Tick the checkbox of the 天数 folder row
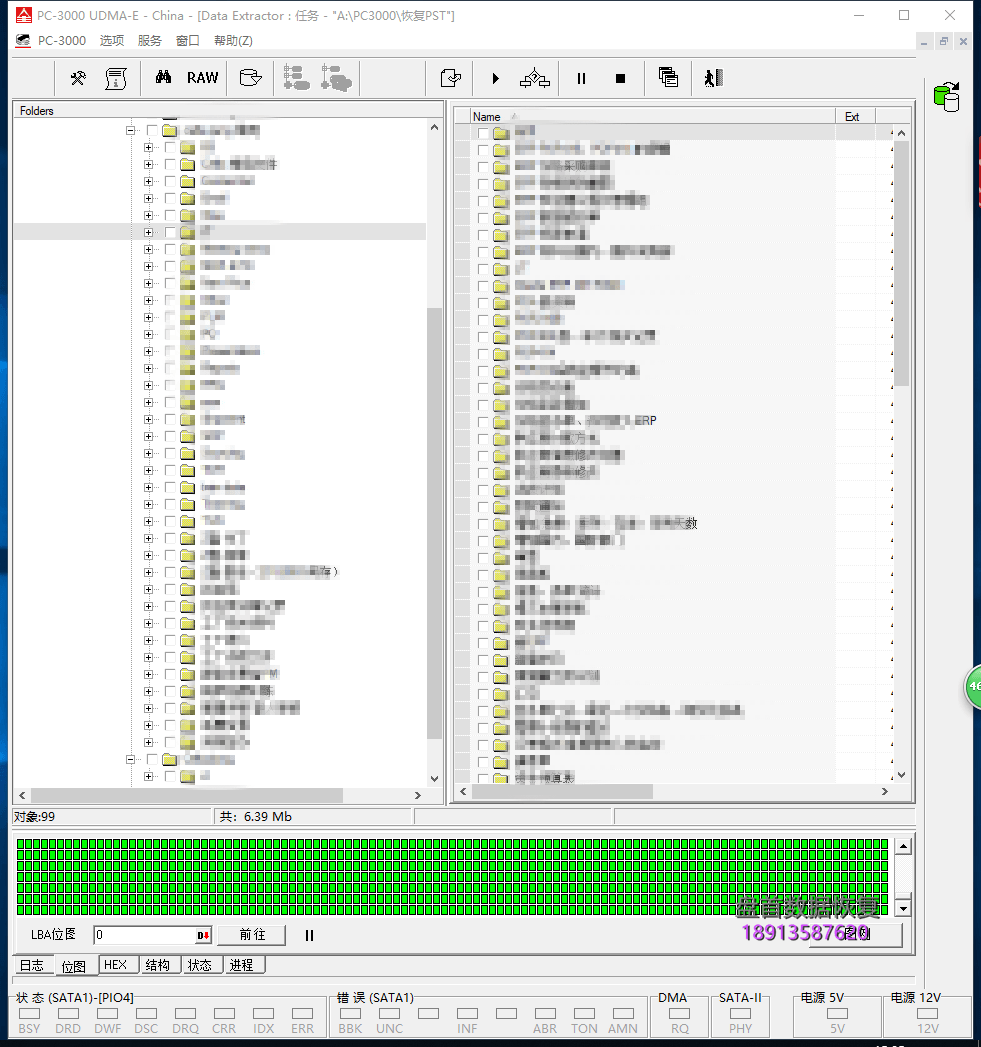The width and height of the screenshot is (981, 1047). pyautogui.click(x=483, y=524)
